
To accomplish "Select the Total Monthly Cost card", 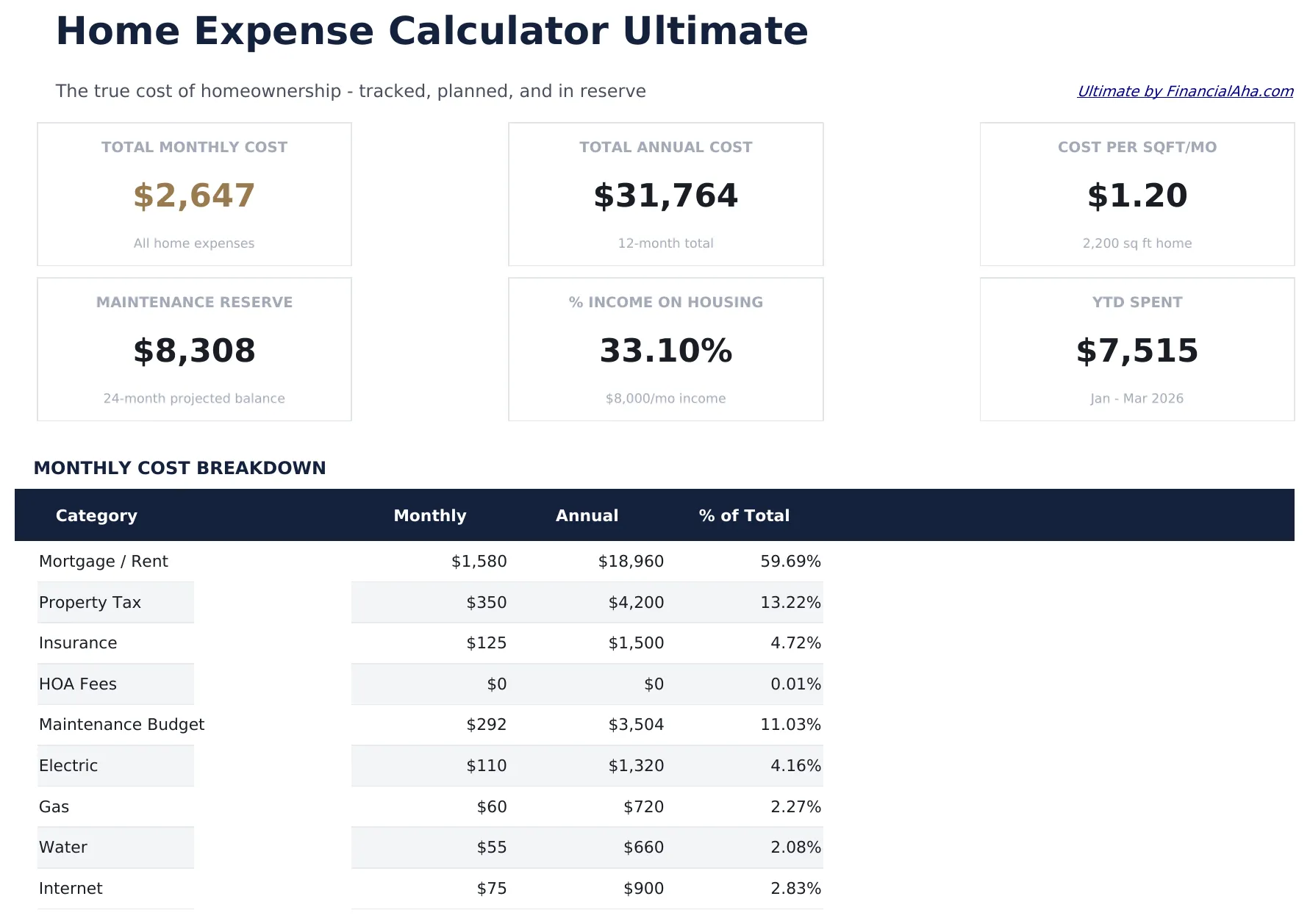I will [194, 194].
